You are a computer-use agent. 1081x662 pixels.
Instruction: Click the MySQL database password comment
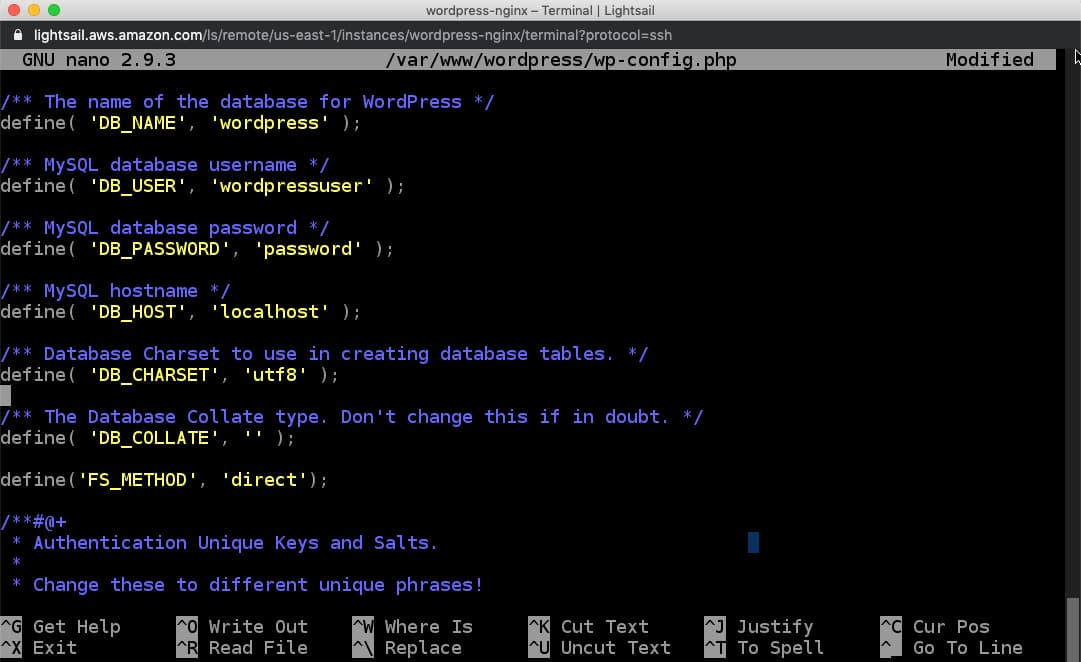(165, 228)
